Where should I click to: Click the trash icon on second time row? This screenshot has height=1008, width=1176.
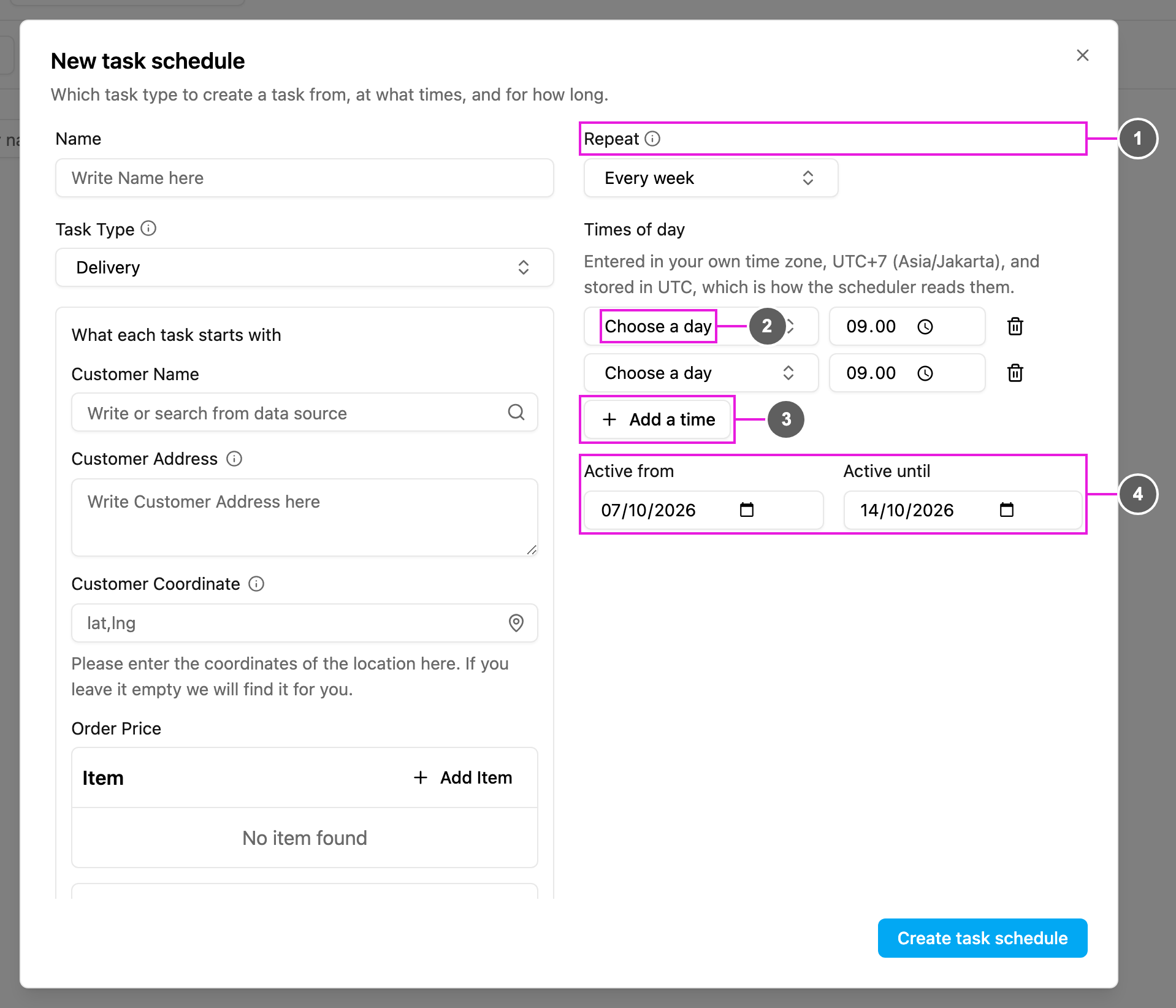point(1015,373)
